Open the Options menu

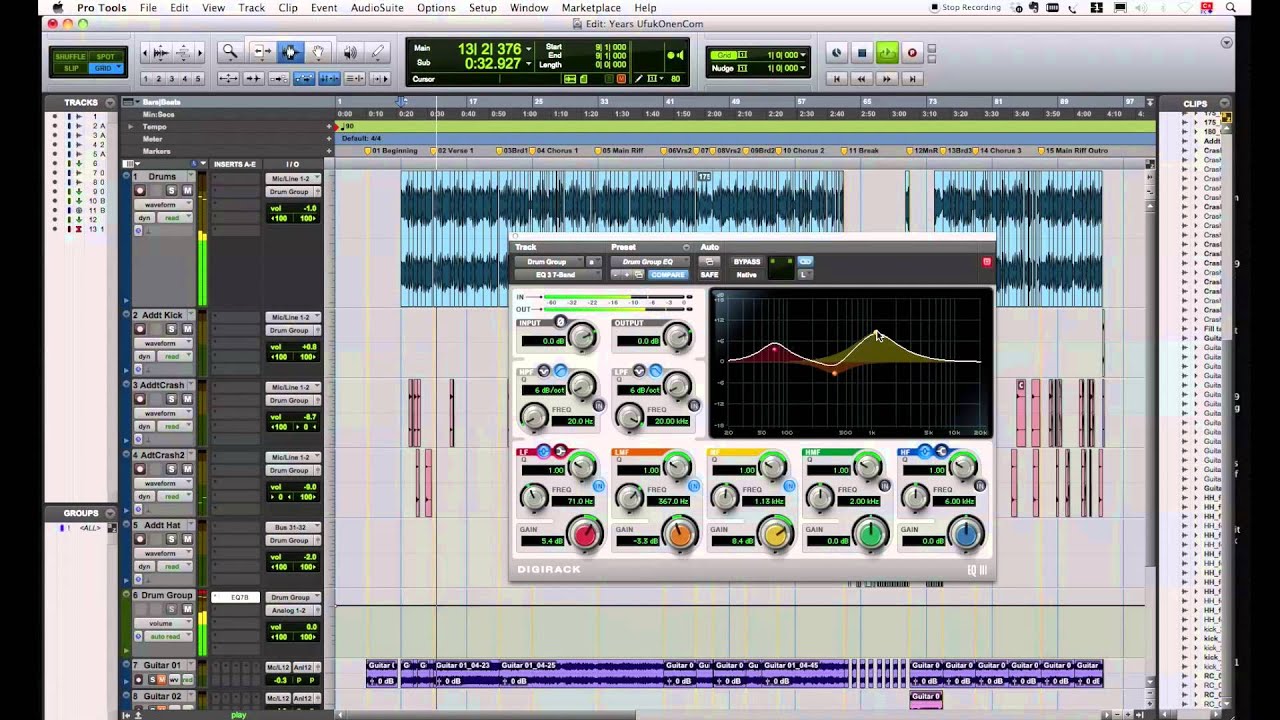point(436,8)
